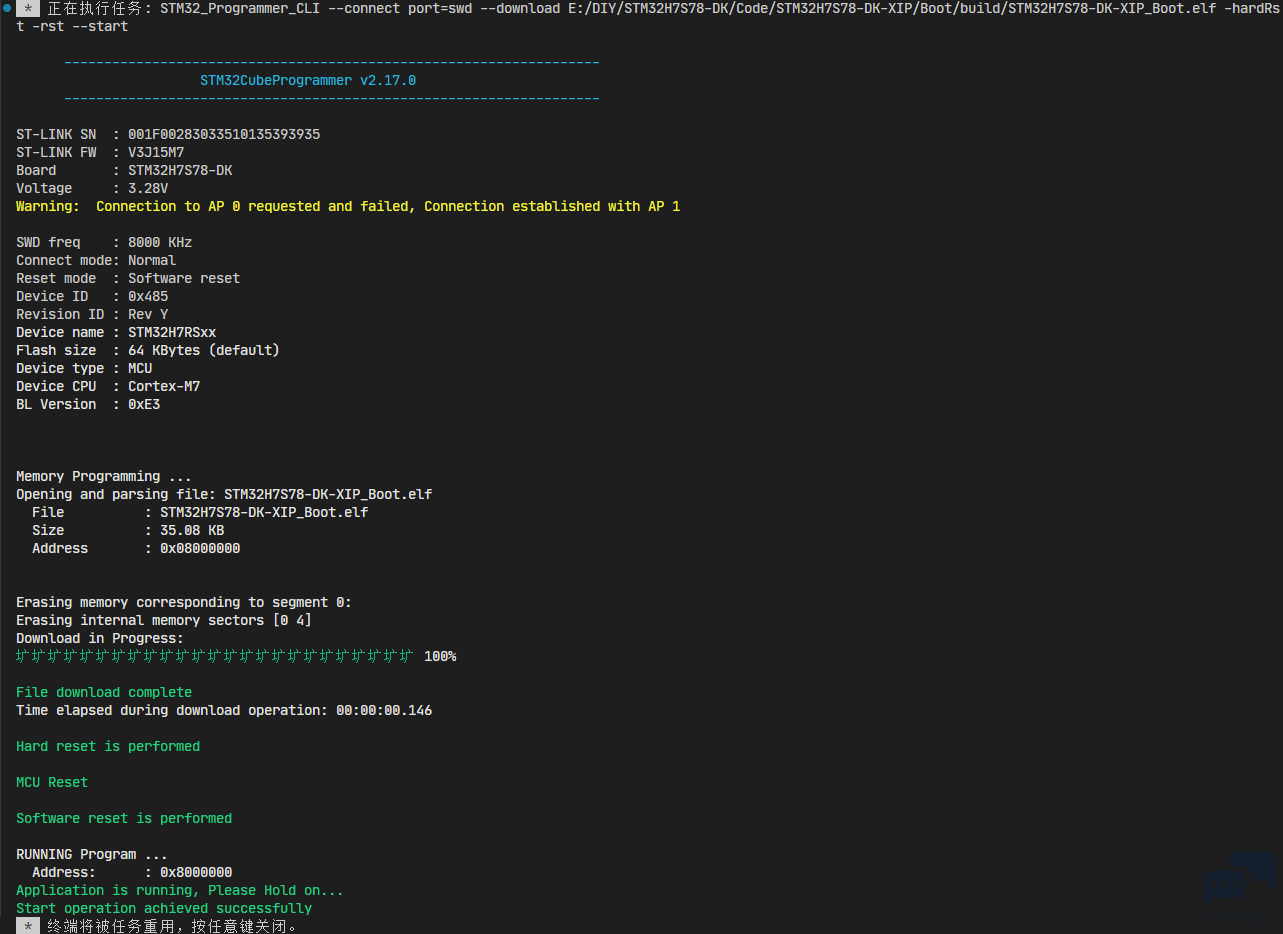The image size is (1283, 934).
Task: Click the Software reset is performed message
Action: 124,818
